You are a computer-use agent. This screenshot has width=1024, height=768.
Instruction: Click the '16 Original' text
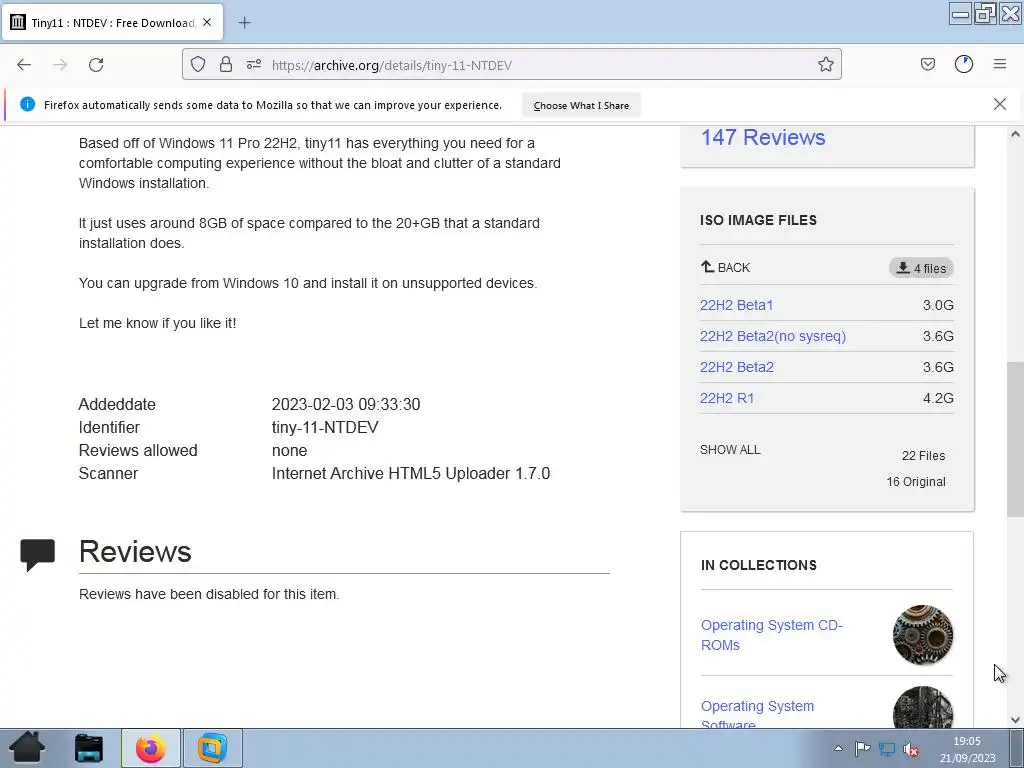tap(916, 482)
